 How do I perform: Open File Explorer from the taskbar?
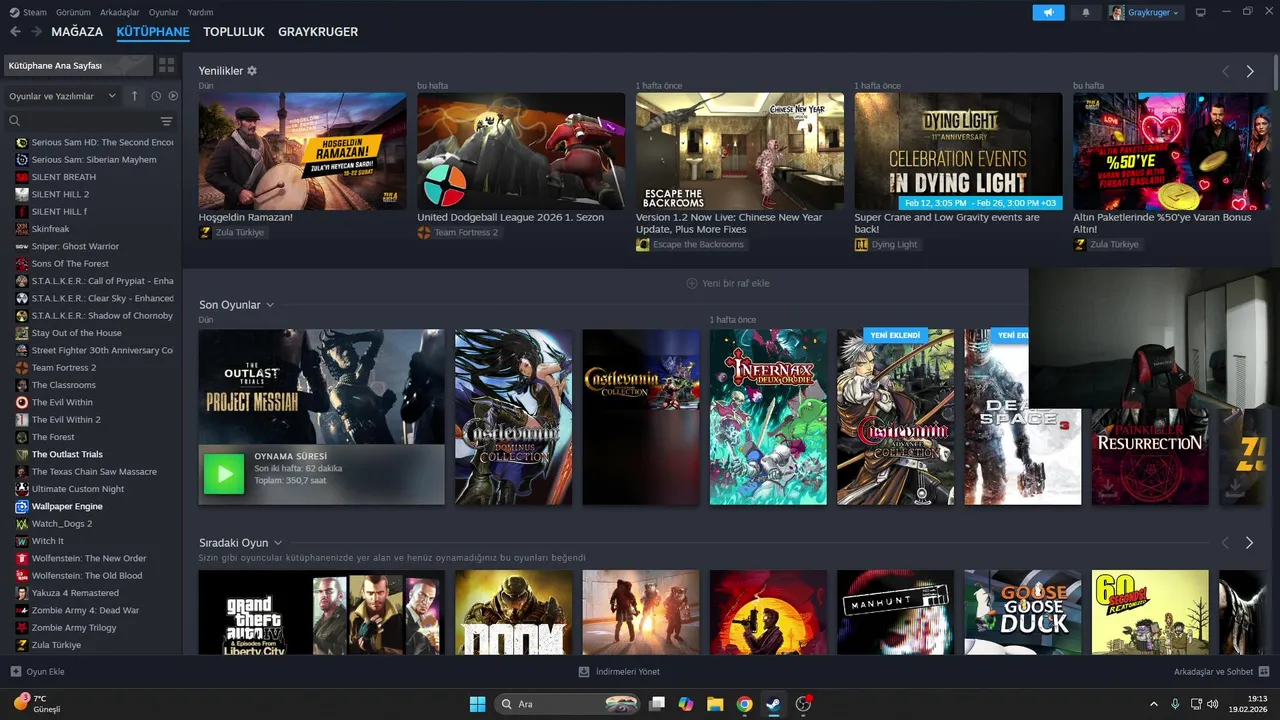pos(715,704)
